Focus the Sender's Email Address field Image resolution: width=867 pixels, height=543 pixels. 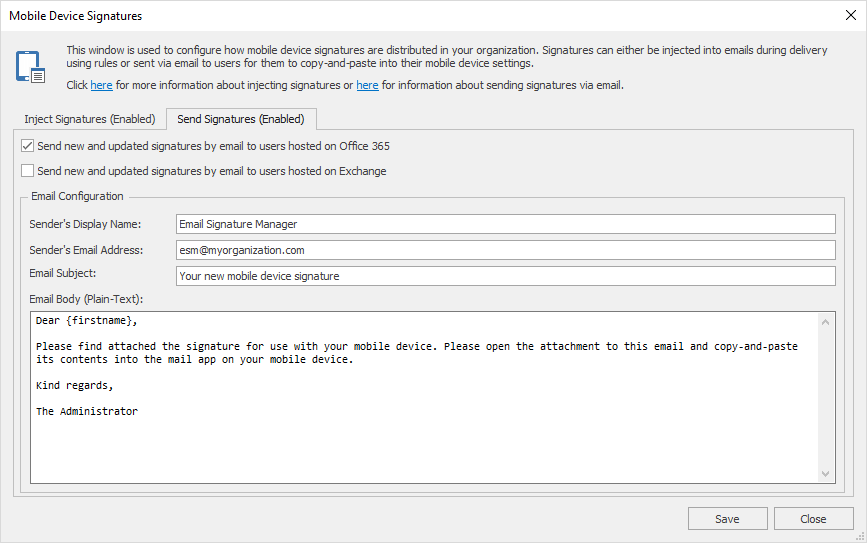click(505, 250)
